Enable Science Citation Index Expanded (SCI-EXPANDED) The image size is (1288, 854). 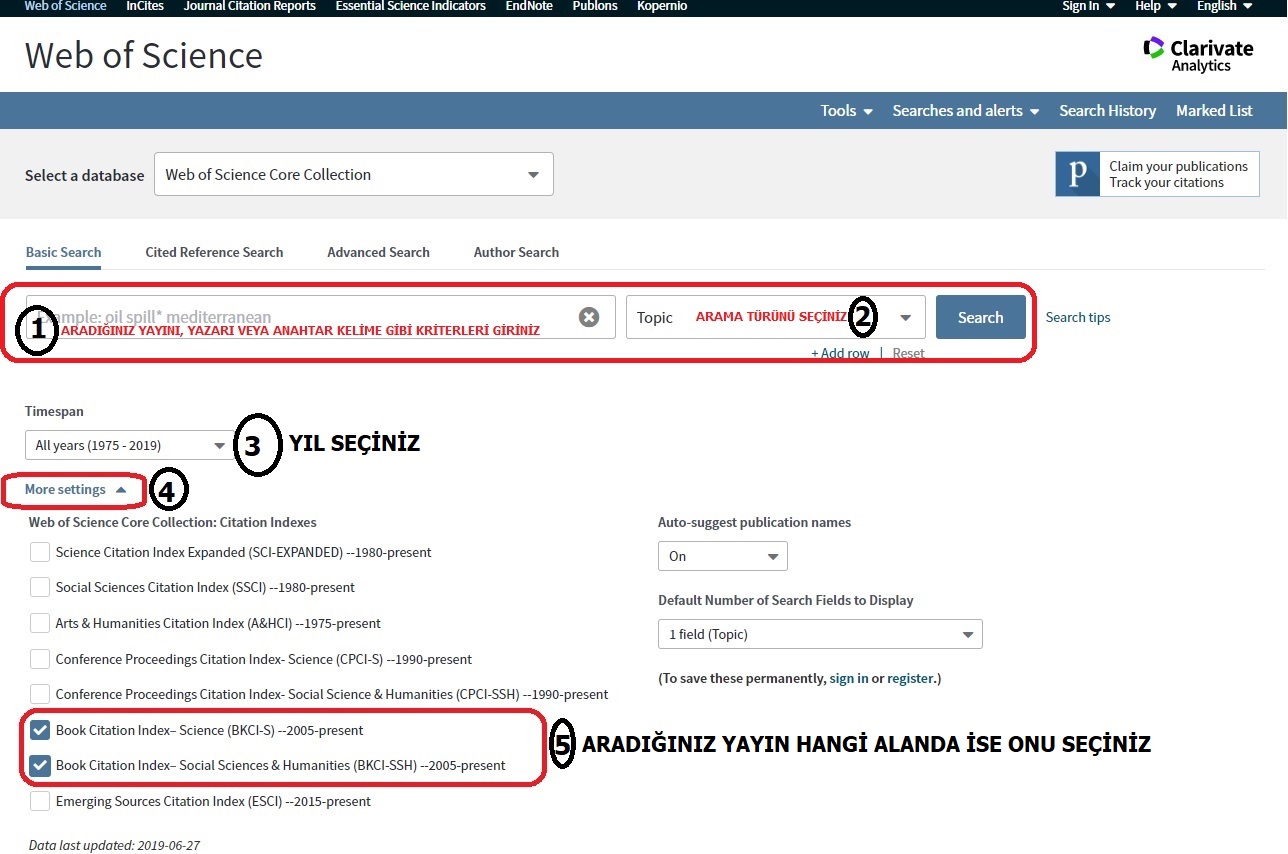(39, 551)
